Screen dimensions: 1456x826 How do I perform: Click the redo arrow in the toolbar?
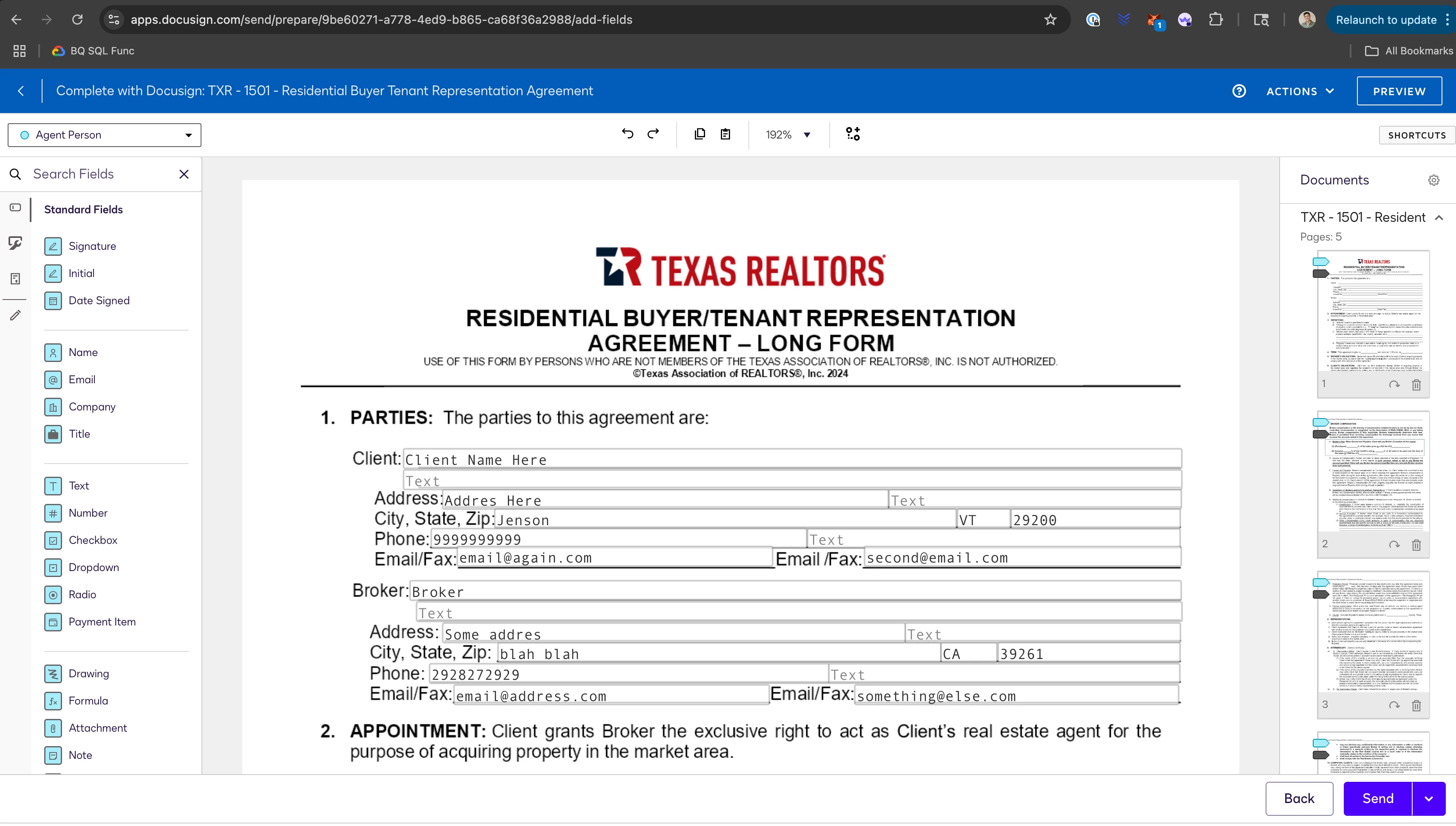(653, 134)
